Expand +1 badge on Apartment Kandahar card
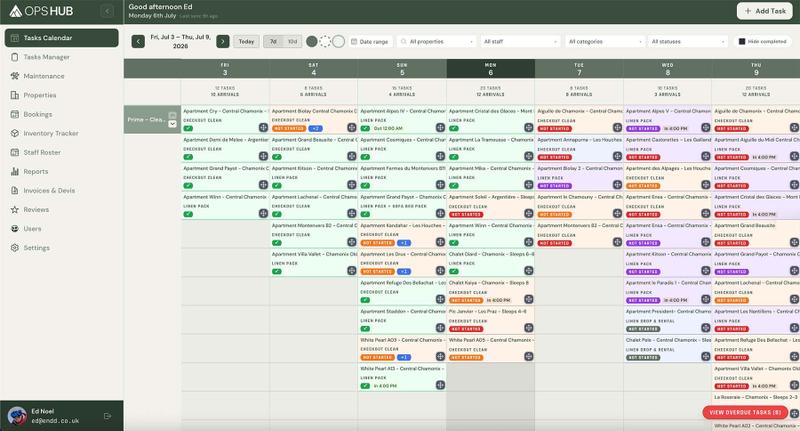800x431 pixels. coord(404,243)
